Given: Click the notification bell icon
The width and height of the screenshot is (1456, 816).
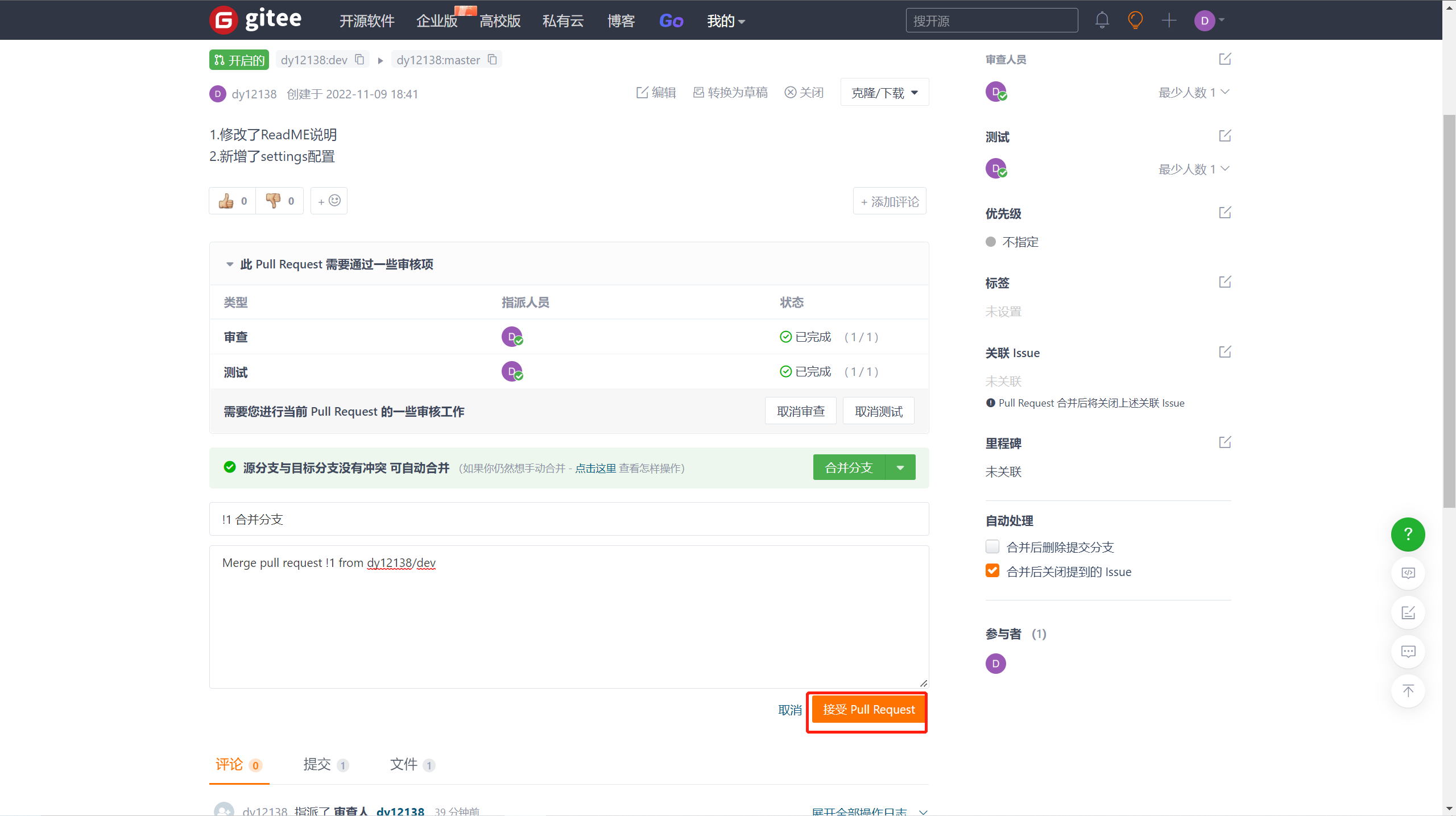Looking at the screenshot, I should pos(1102,20).
